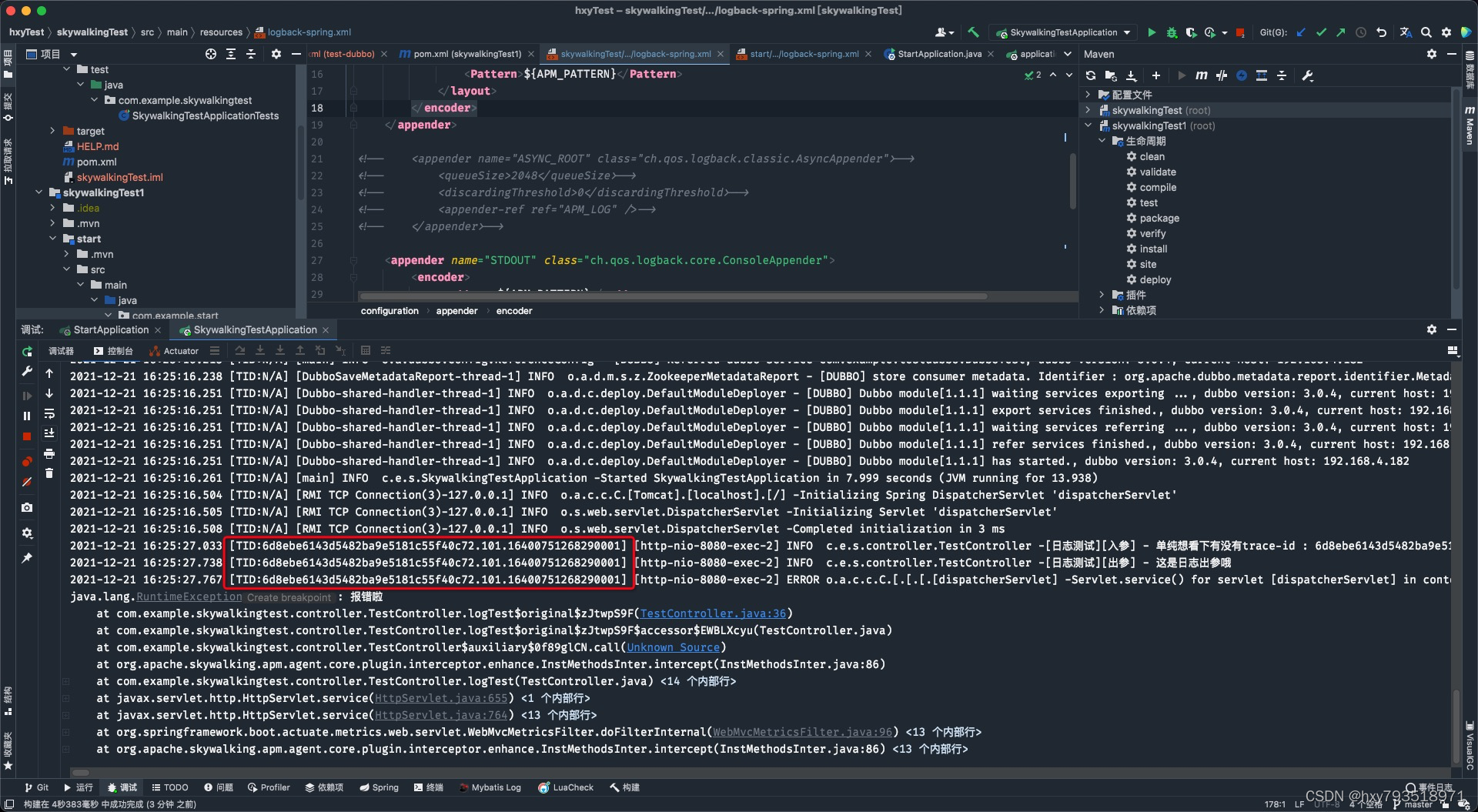Download Maven sources and documentation icon
Screen dimensions: 1478x812
pyautogui.click(x=1131, y=75)
